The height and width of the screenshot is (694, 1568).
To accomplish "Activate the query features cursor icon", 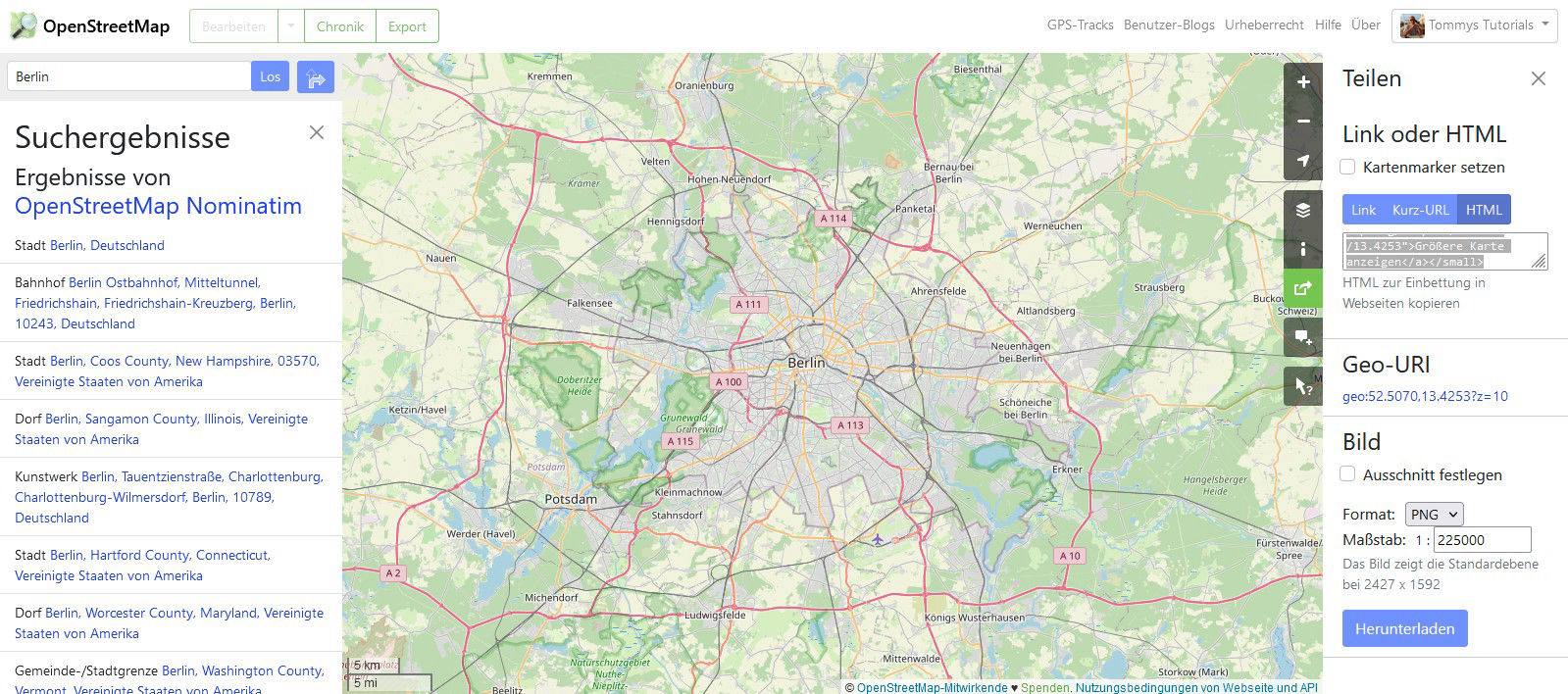I will pyautogui.click(x=1303, y=386).
